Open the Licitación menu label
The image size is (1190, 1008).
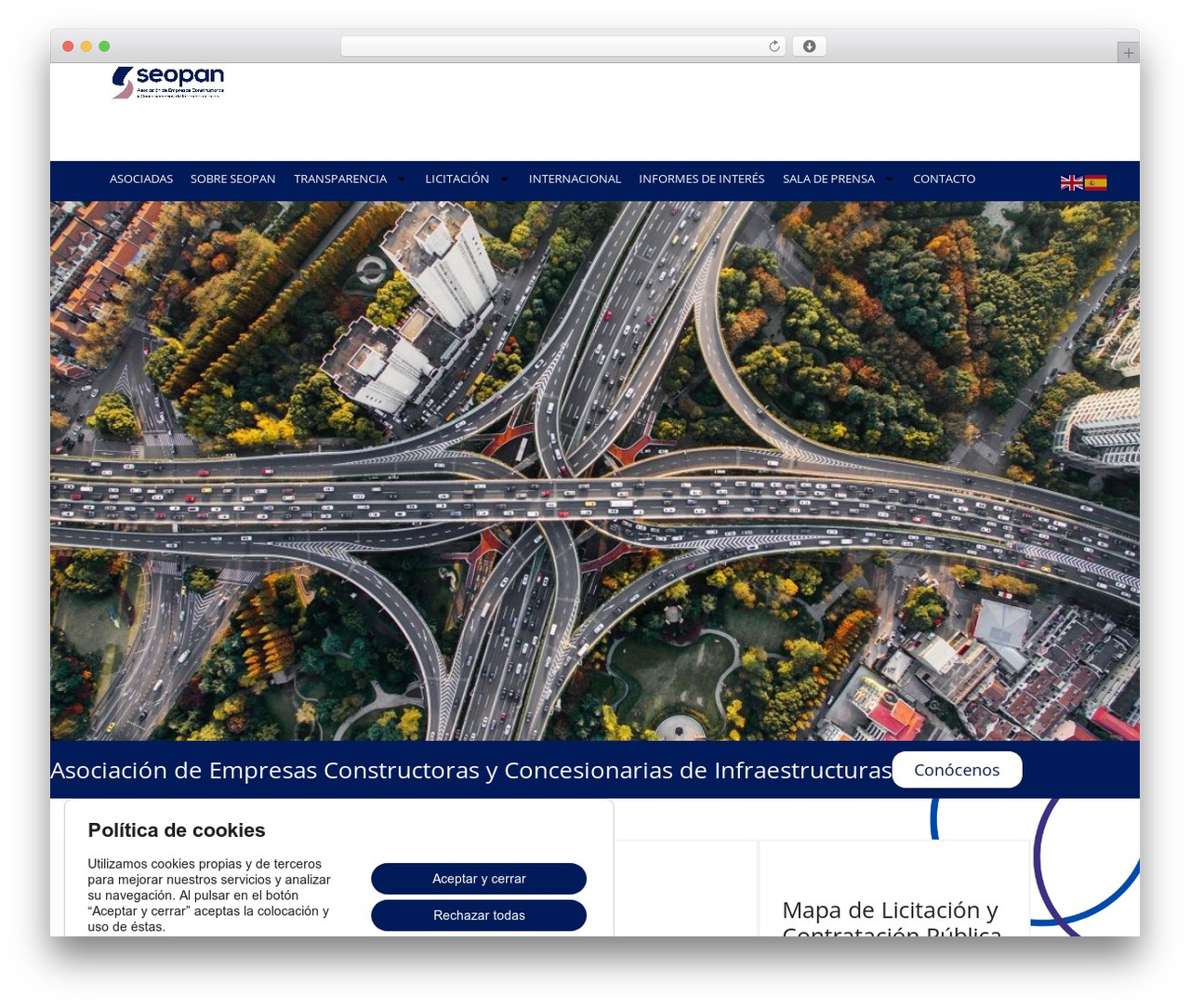pyautogui.click(x=457, y=179)
